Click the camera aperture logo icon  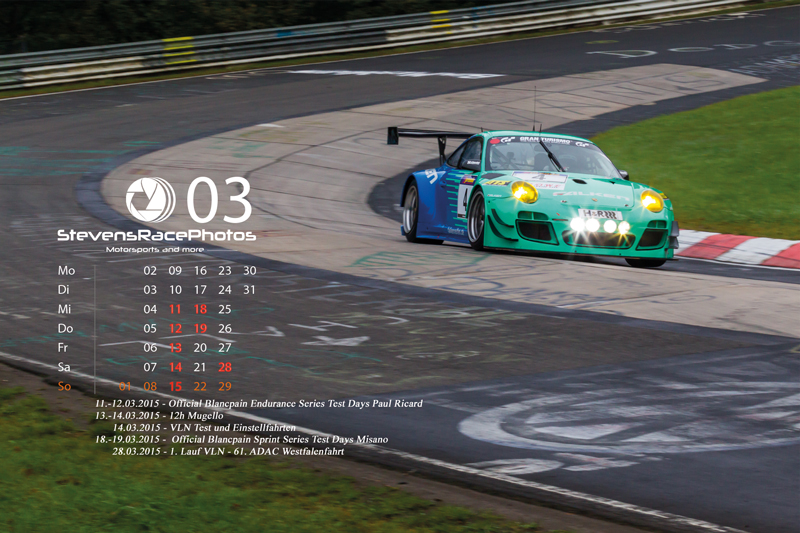pyautogui.click(x=151, y=199)
